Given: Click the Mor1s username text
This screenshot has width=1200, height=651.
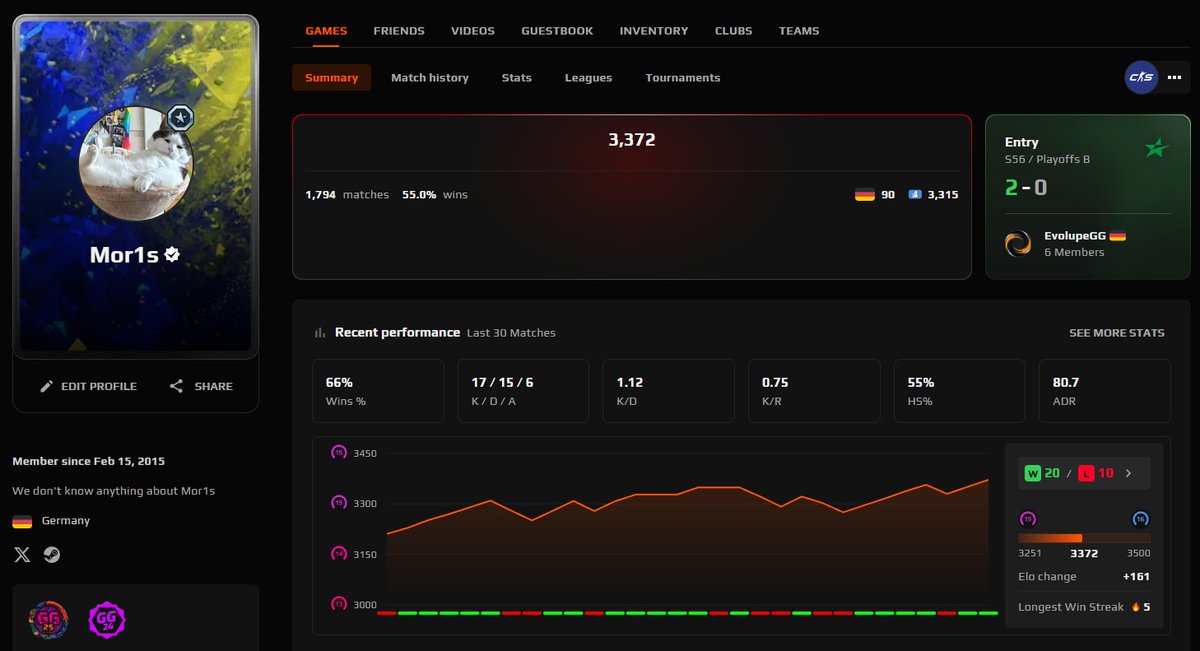Looking at the screenshot, I should pos(124,255).
